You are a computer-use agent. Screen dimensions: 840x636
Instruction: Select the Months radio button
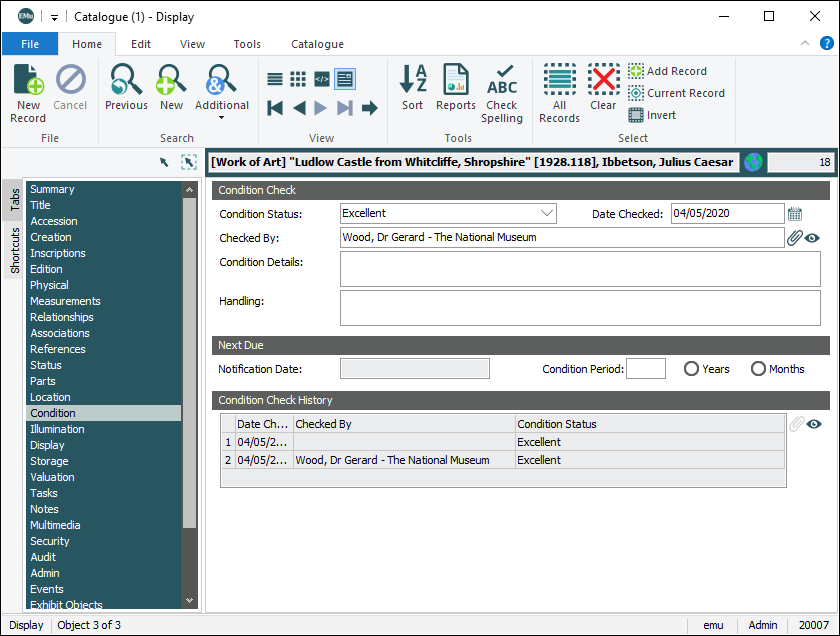click(x=758, y=369)
